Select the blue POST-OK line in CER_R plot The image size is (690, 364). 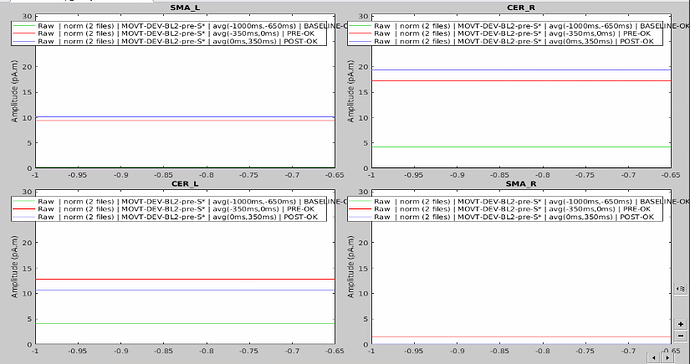pos(521,70)
